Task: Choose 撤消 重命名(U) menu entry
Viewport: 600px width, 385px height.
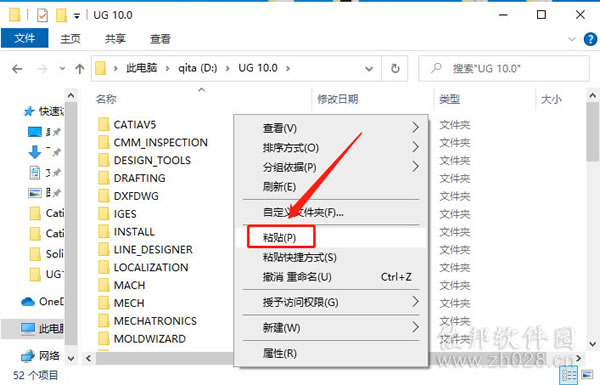Action: tap(331, 277)
